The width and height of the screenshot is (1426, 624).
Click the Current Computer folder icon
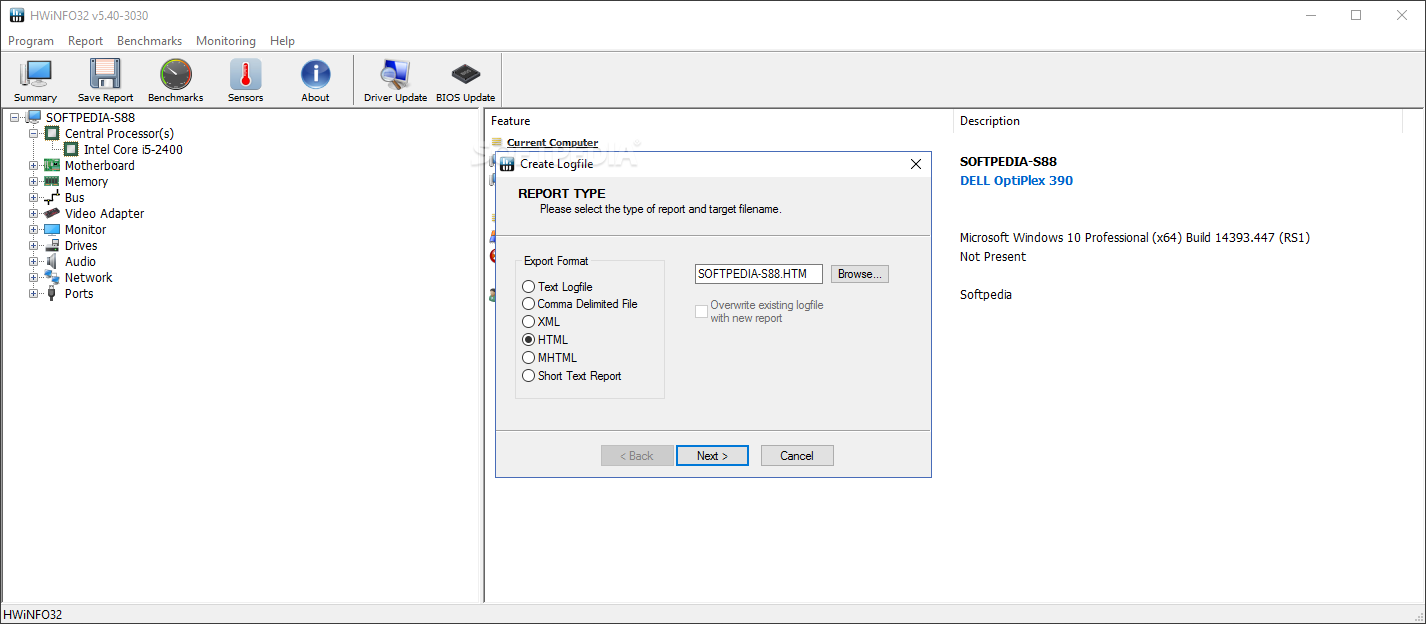497,143
